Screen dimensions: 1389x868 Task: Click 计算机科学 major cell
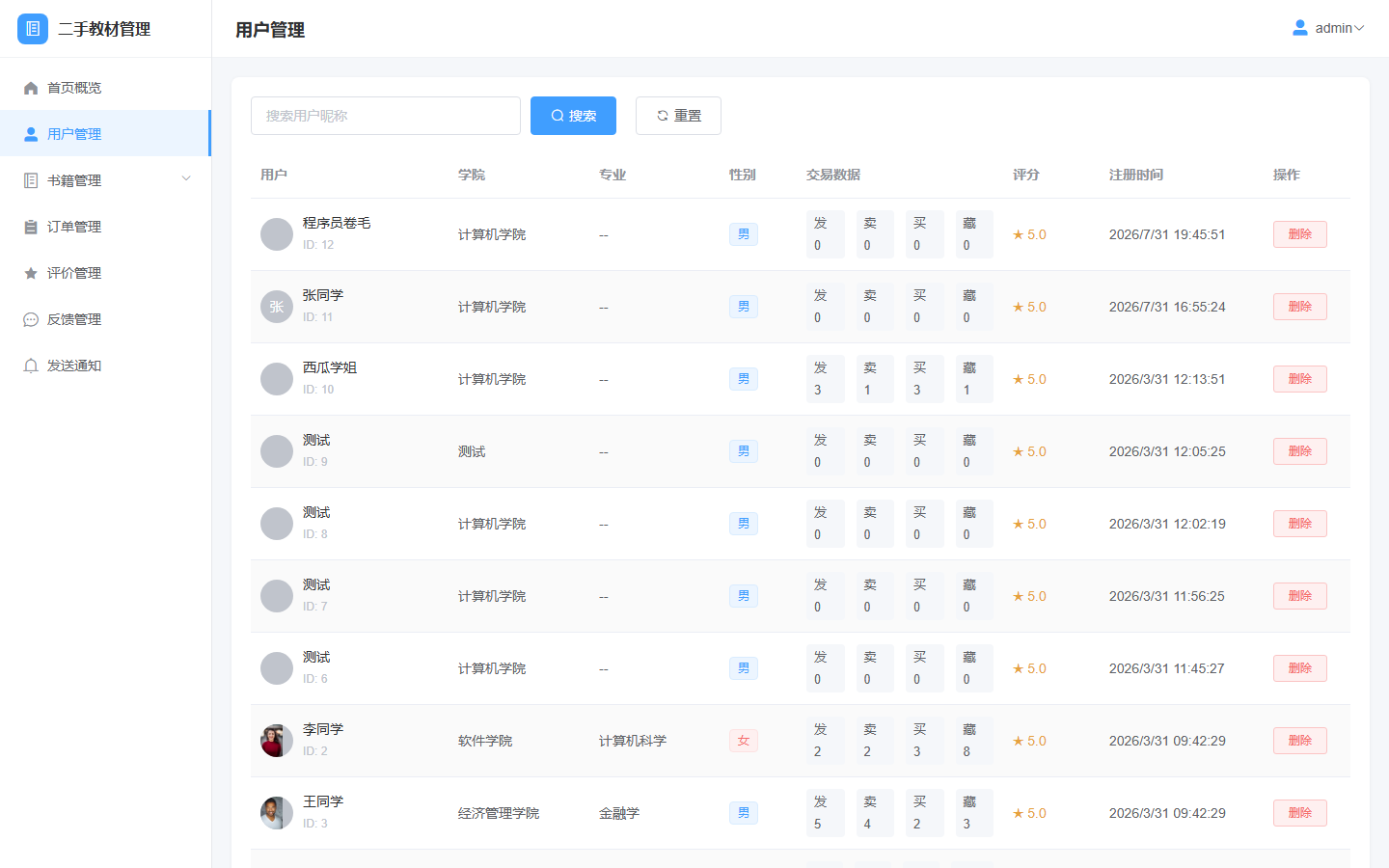tap(633, 741)
